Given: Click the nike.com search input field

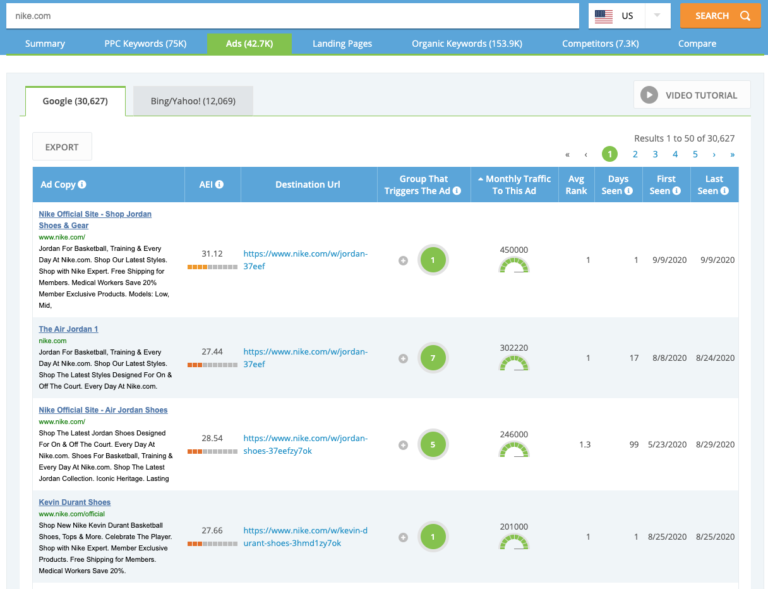Looking at the screenshot, I should click(292, 16).
